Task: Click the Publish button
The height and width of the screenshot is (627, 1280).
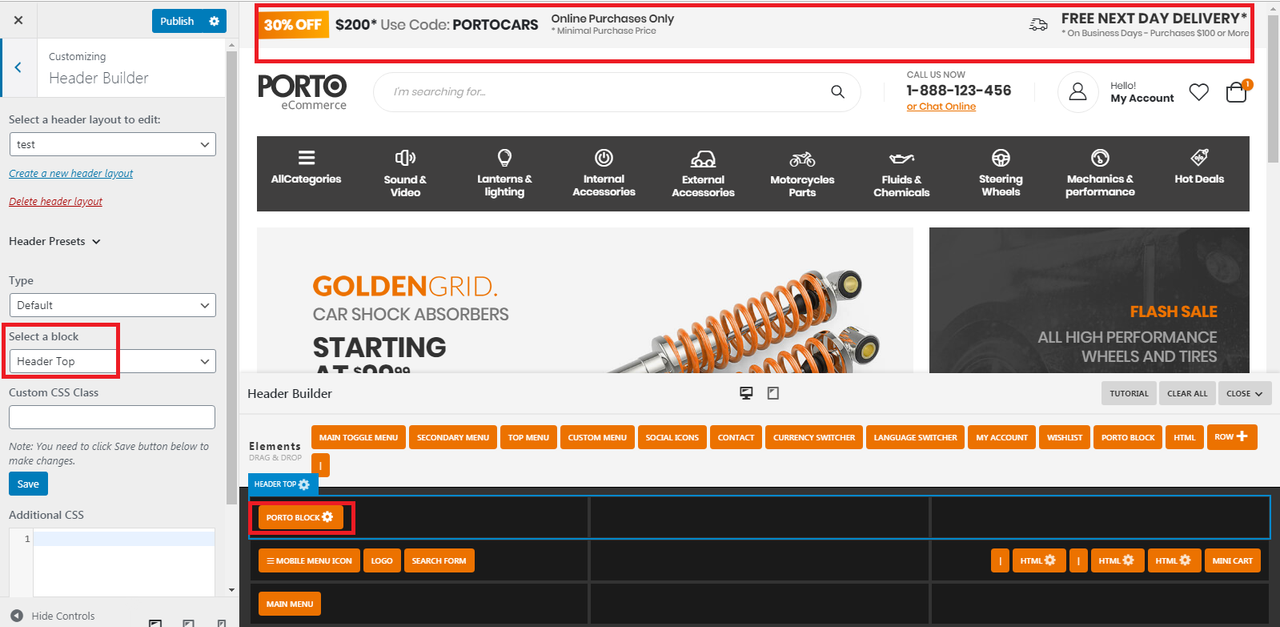Action: (177, 21)
